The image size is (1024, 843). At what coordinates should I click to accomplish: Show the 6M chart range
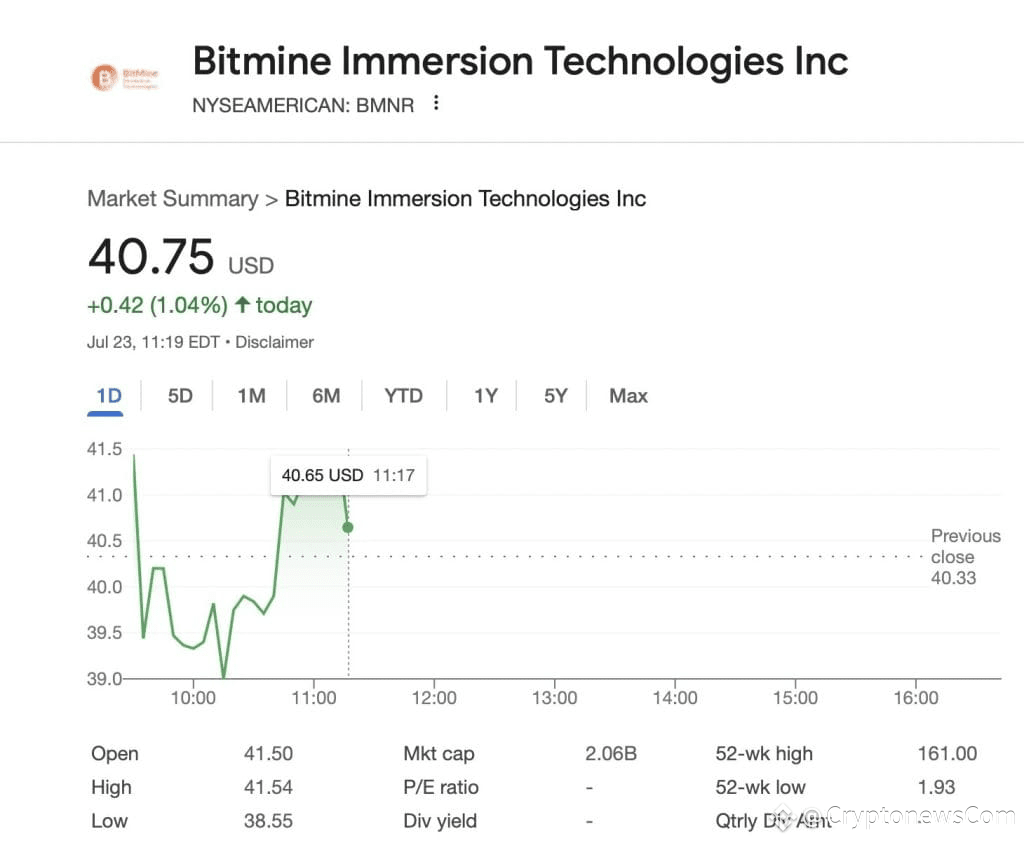326,396
